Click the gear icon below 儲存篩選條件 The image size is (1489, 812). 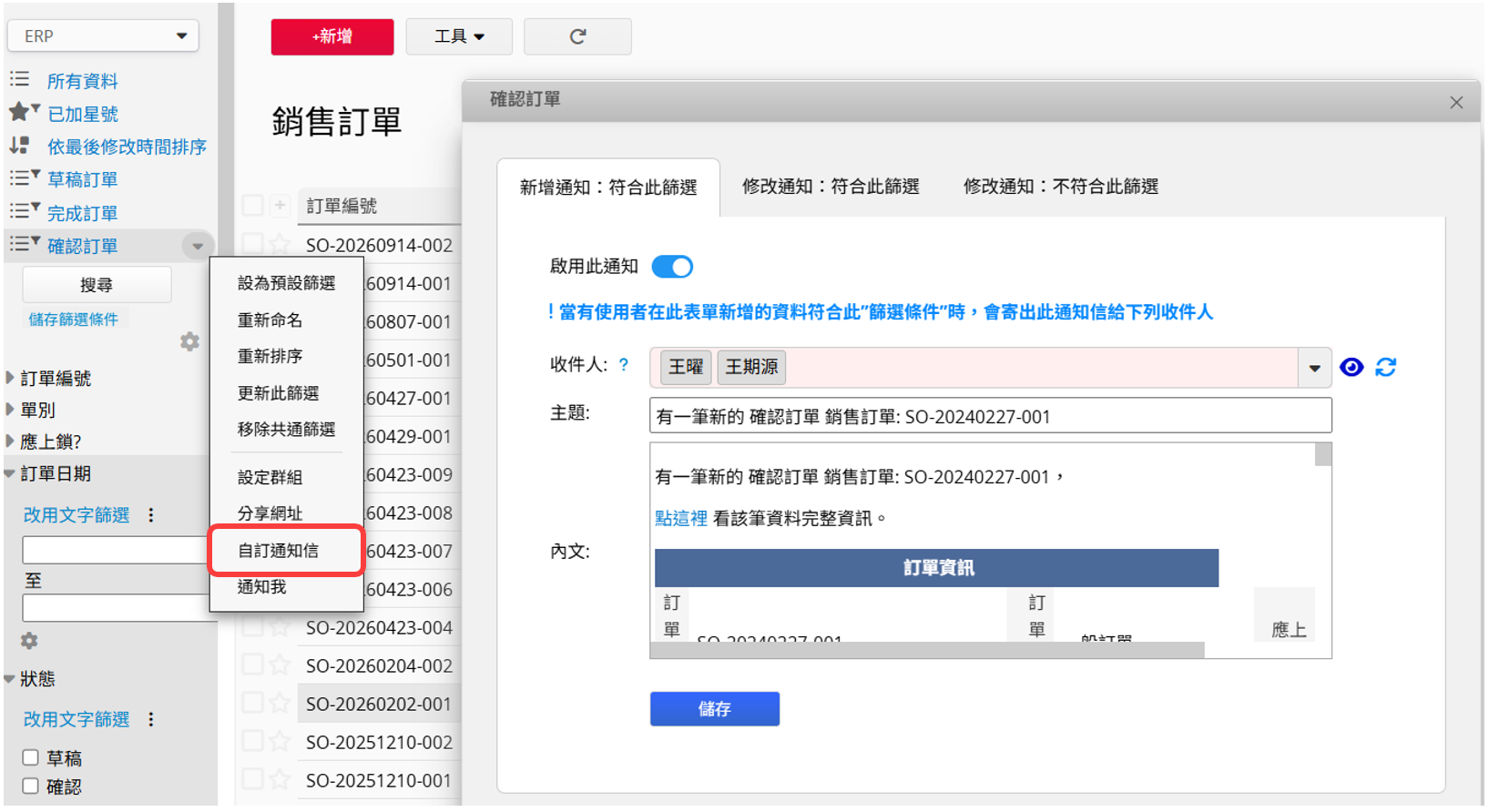189,341
